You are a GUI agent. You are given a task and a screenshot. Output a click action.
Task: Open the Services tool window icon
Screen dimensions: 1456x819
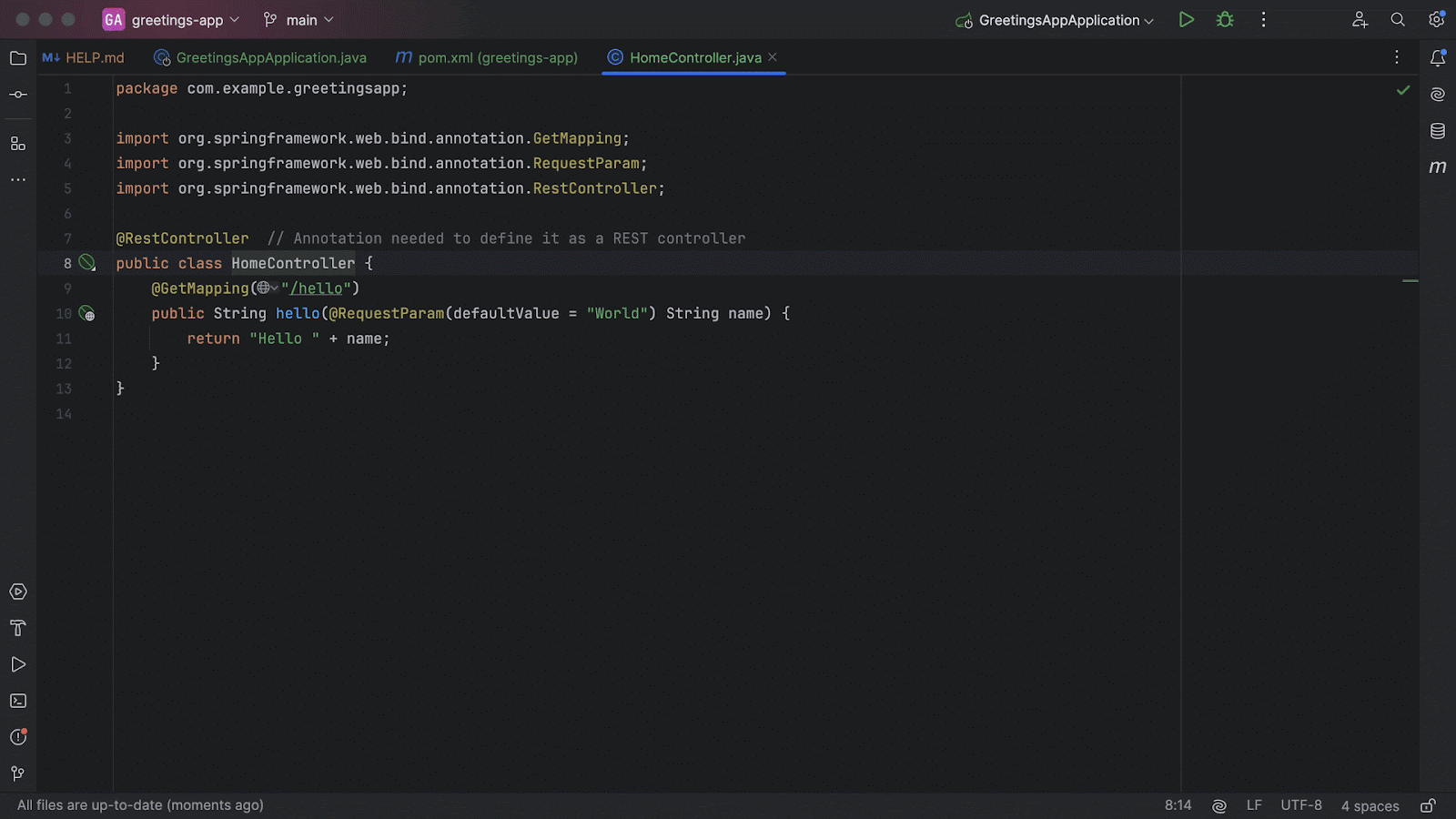point(17,591)
